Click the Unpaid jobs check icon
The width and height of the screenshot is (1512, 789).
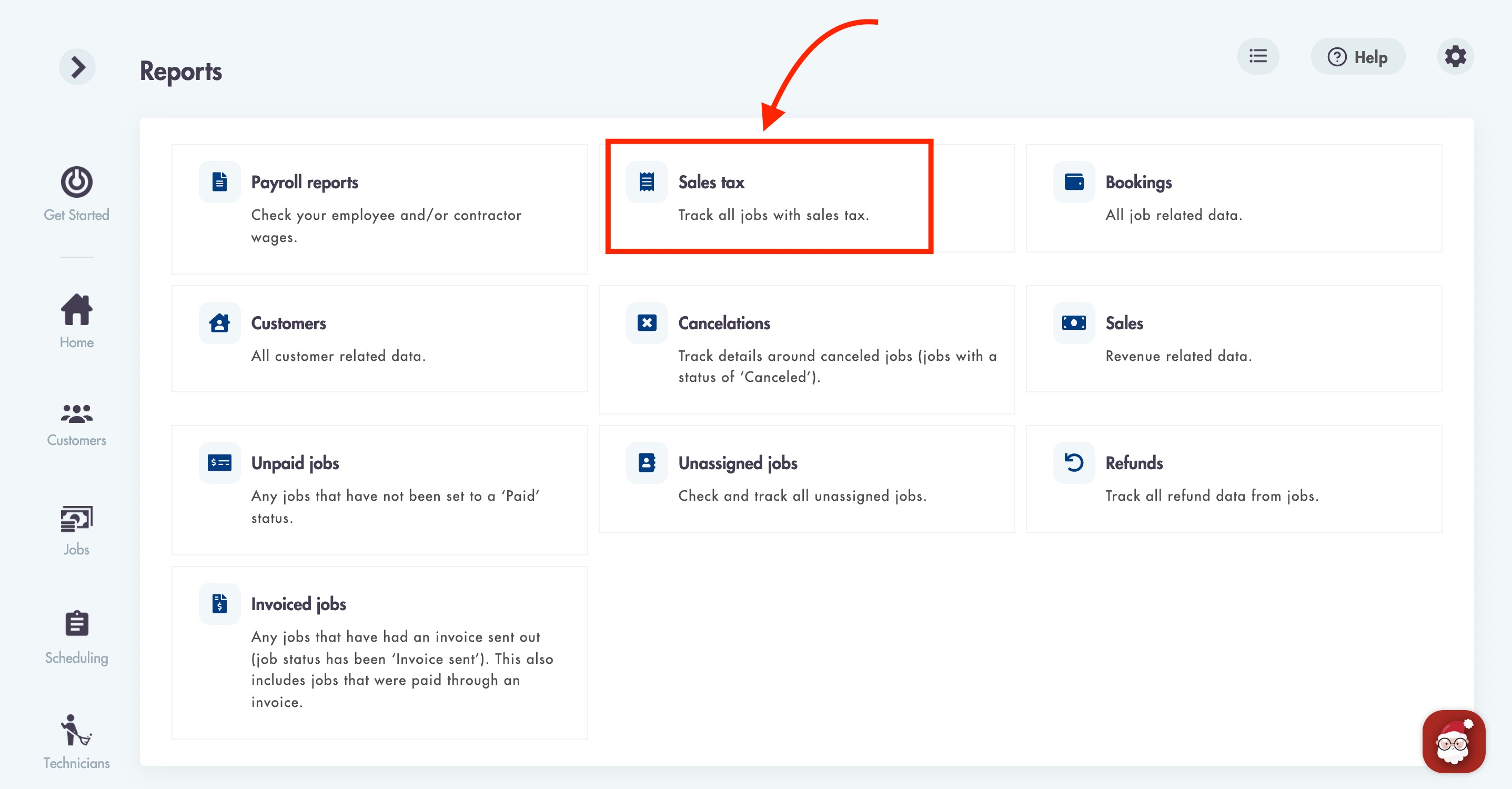219,462
